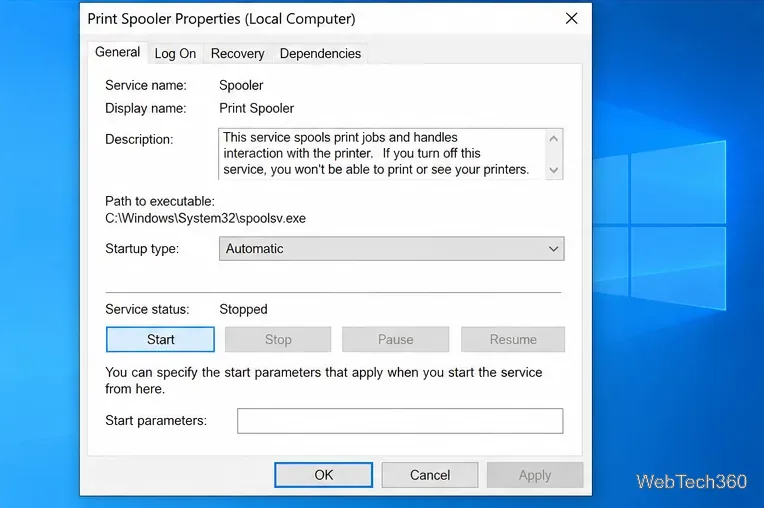
Task: Click the greyed-out Apply button
Action: (535, 475)
